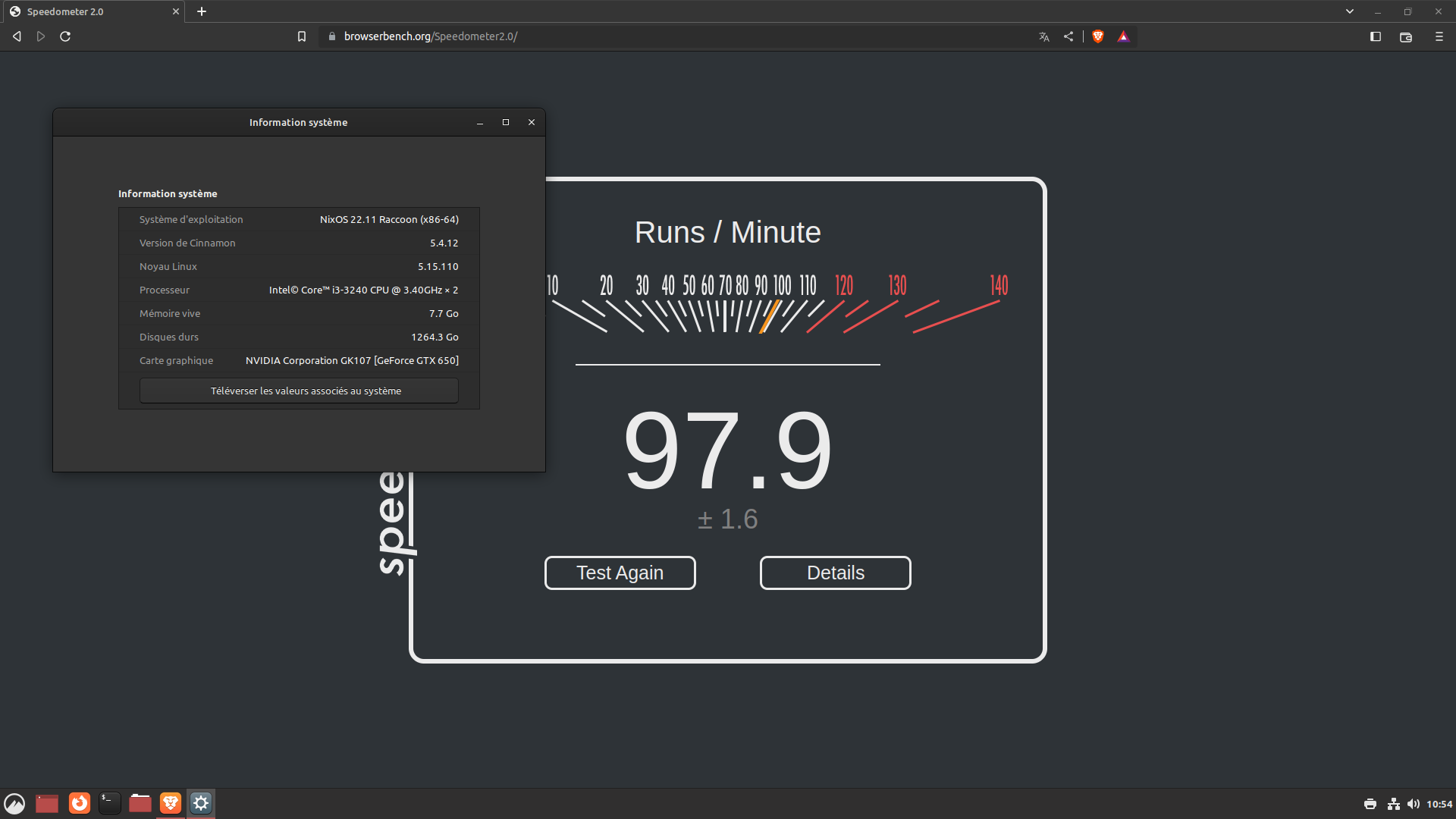Image resolution: width=1456 pixels, height=819 pixels.
Task: Open the volume tray icon
Action: pos(1414,804)
